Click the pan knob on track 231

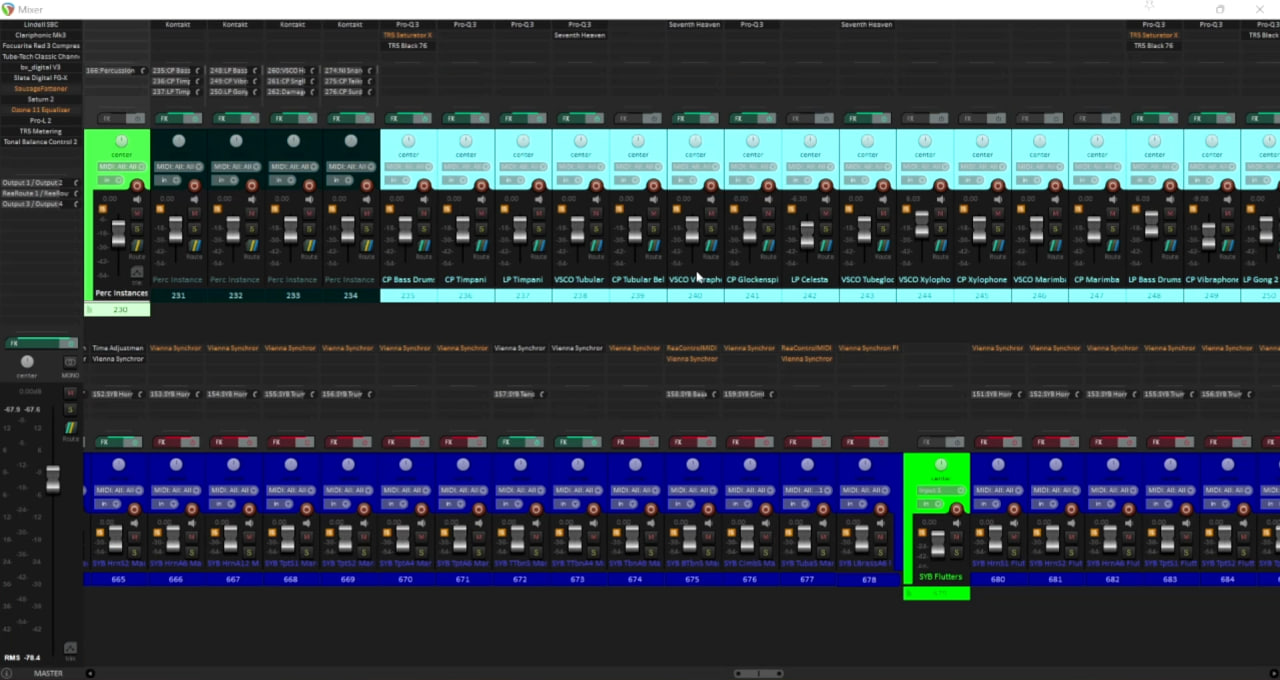[x=179, y=141]
